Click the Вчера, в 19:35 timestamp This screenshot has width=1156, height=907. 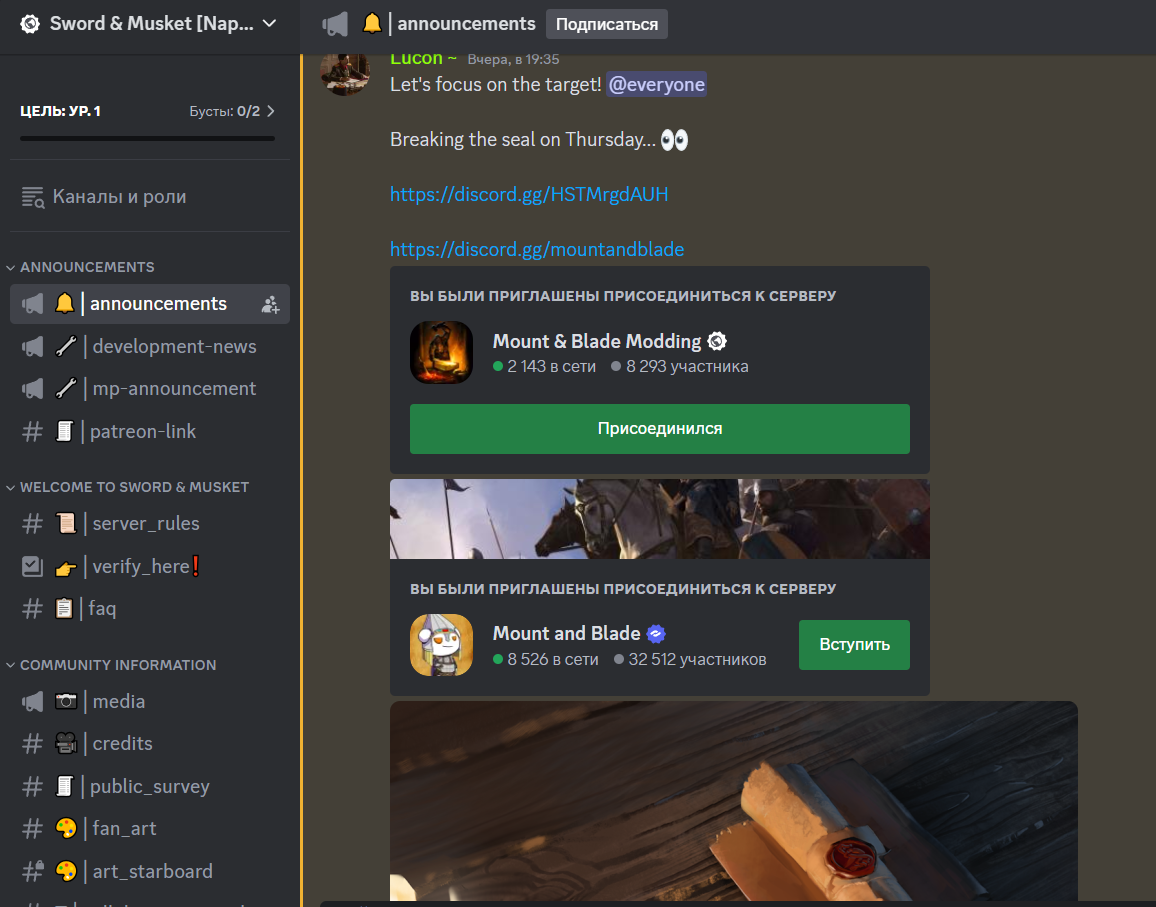tap(513, 59)
